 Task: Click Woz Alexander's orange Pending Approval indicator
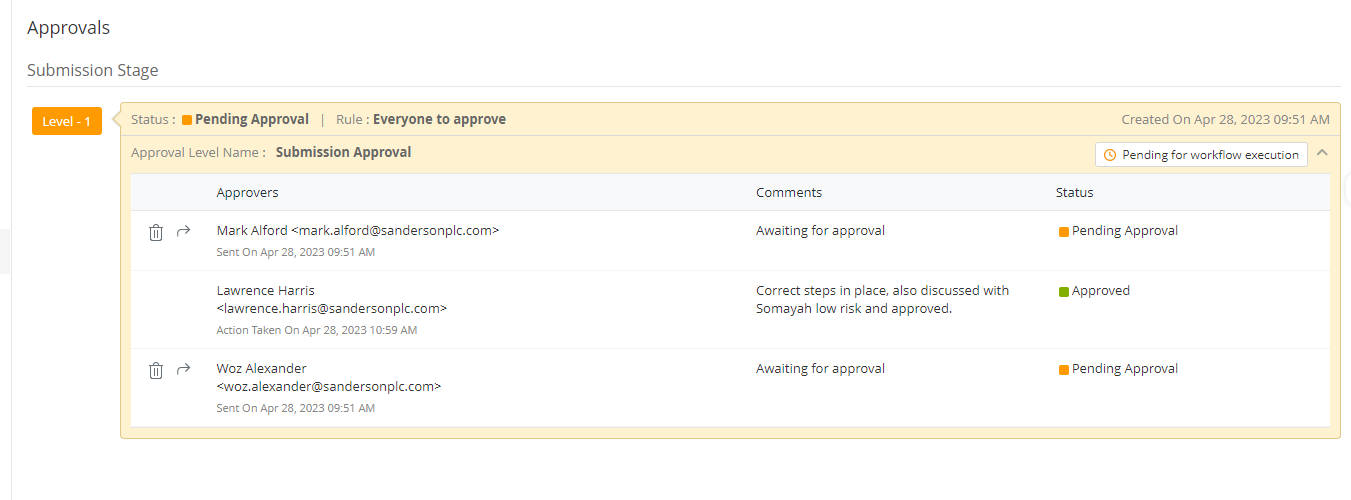(x=1064, y=370)
